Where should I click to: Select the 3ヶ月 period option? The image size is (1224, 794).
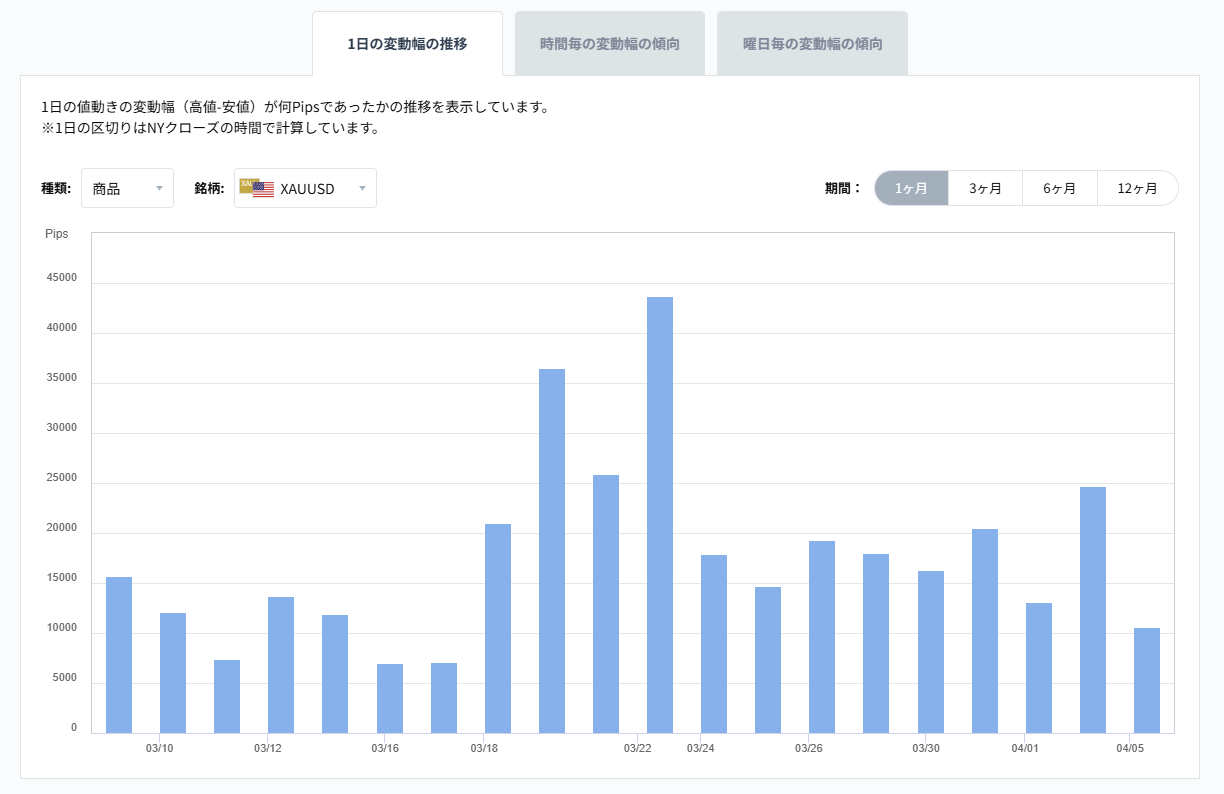[x=985, y=188]
